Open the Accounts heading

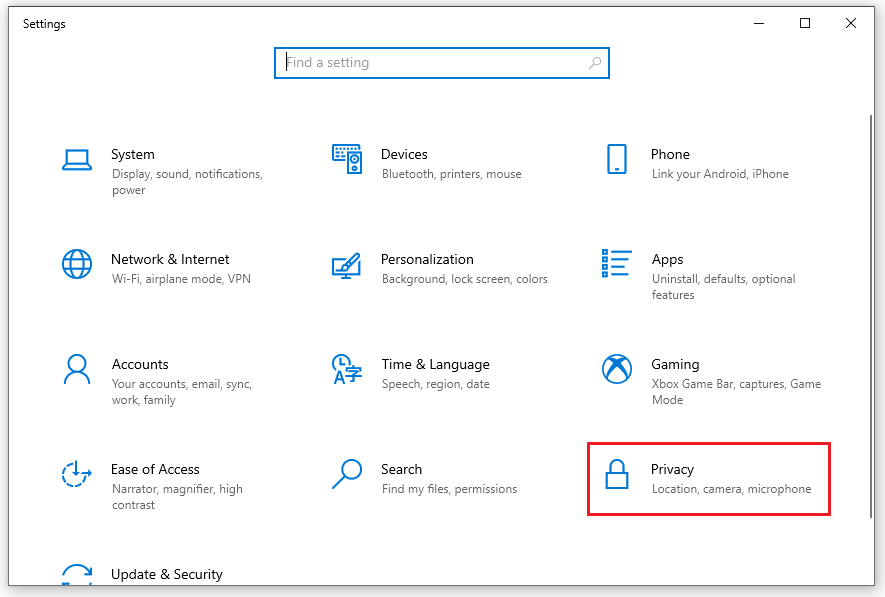pyautogui.click(x=140, y=364)
